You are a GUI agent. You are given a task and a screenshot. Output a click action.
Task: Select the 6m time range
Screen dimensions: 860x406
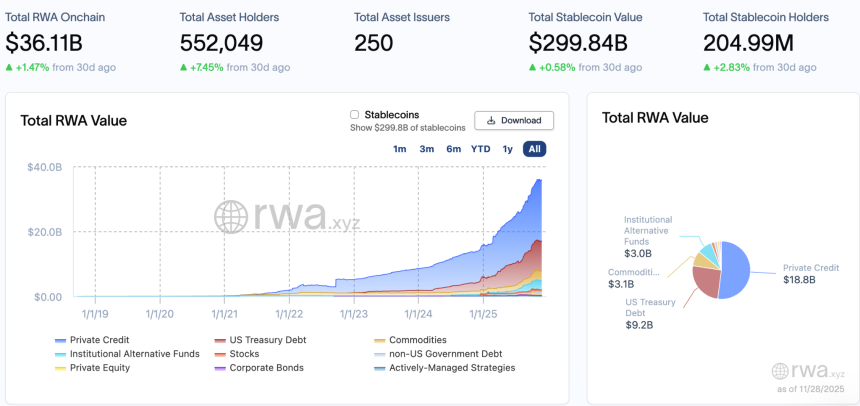tap(453, 149)
